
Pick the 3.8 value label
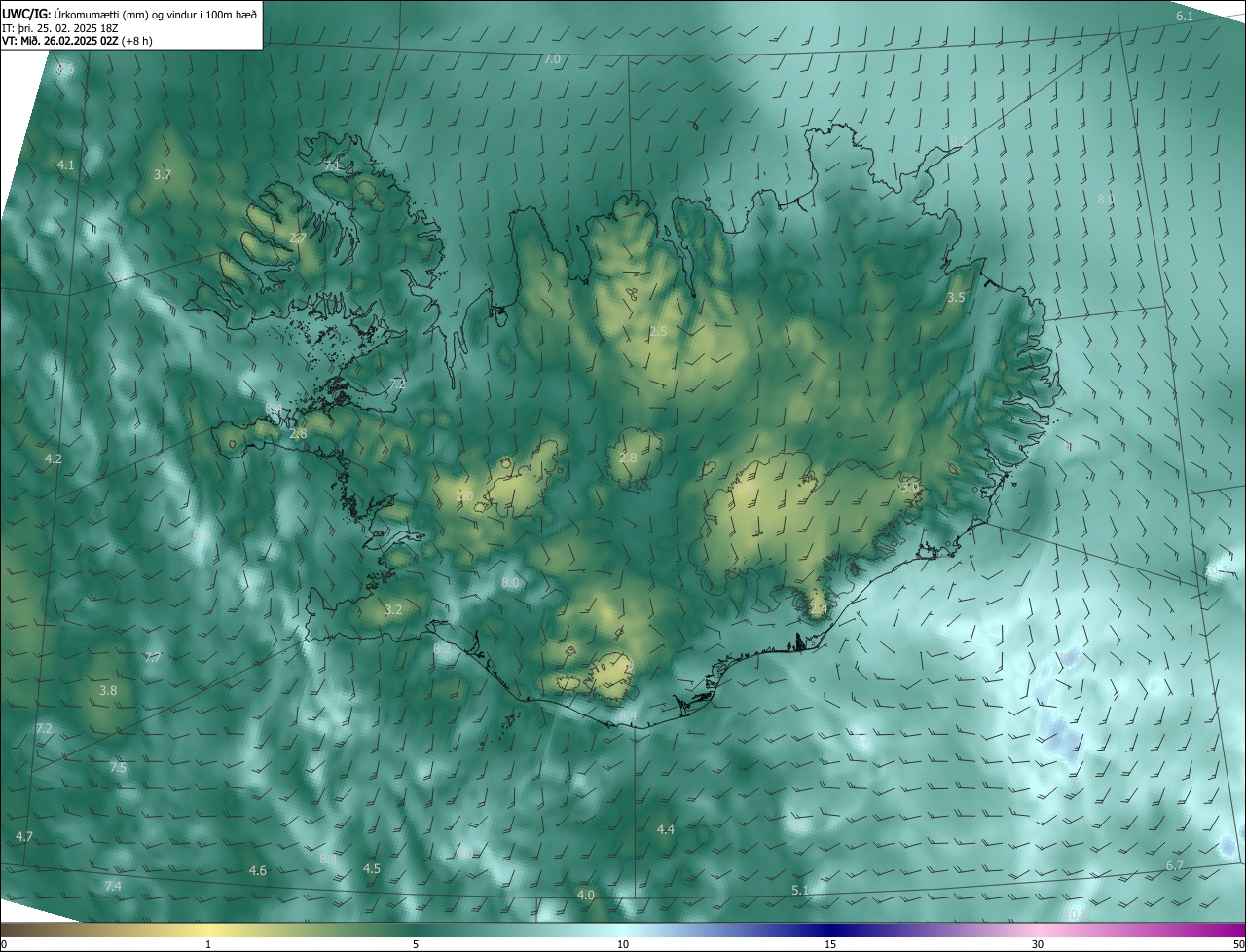108,691
